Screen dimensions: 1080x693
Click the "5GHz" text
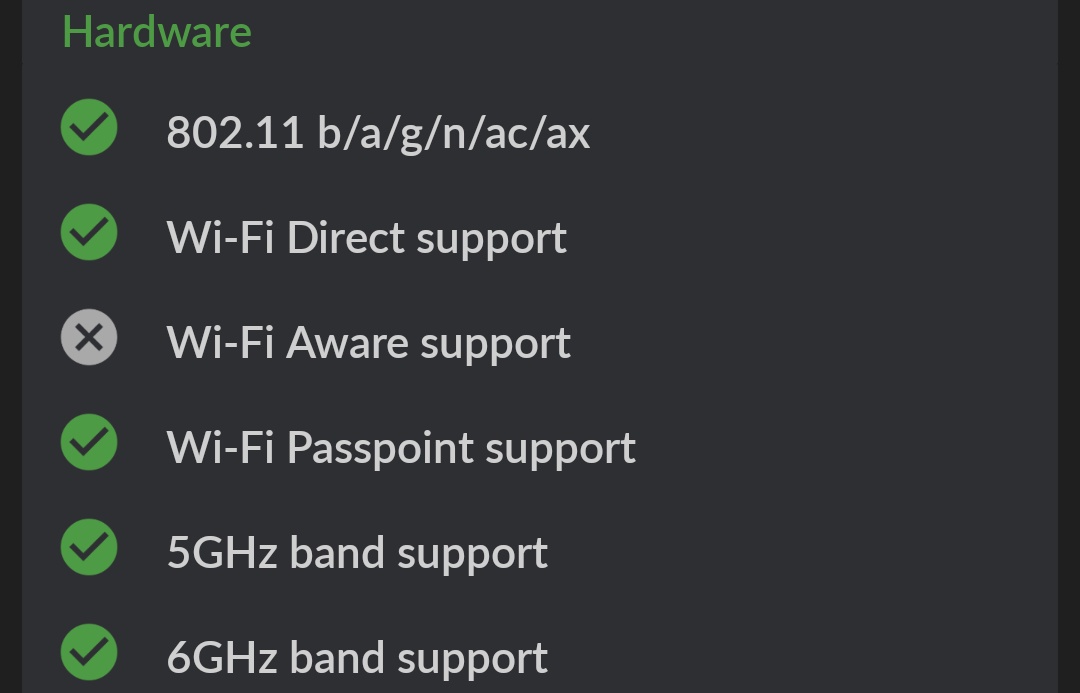[x=221, y=553]
